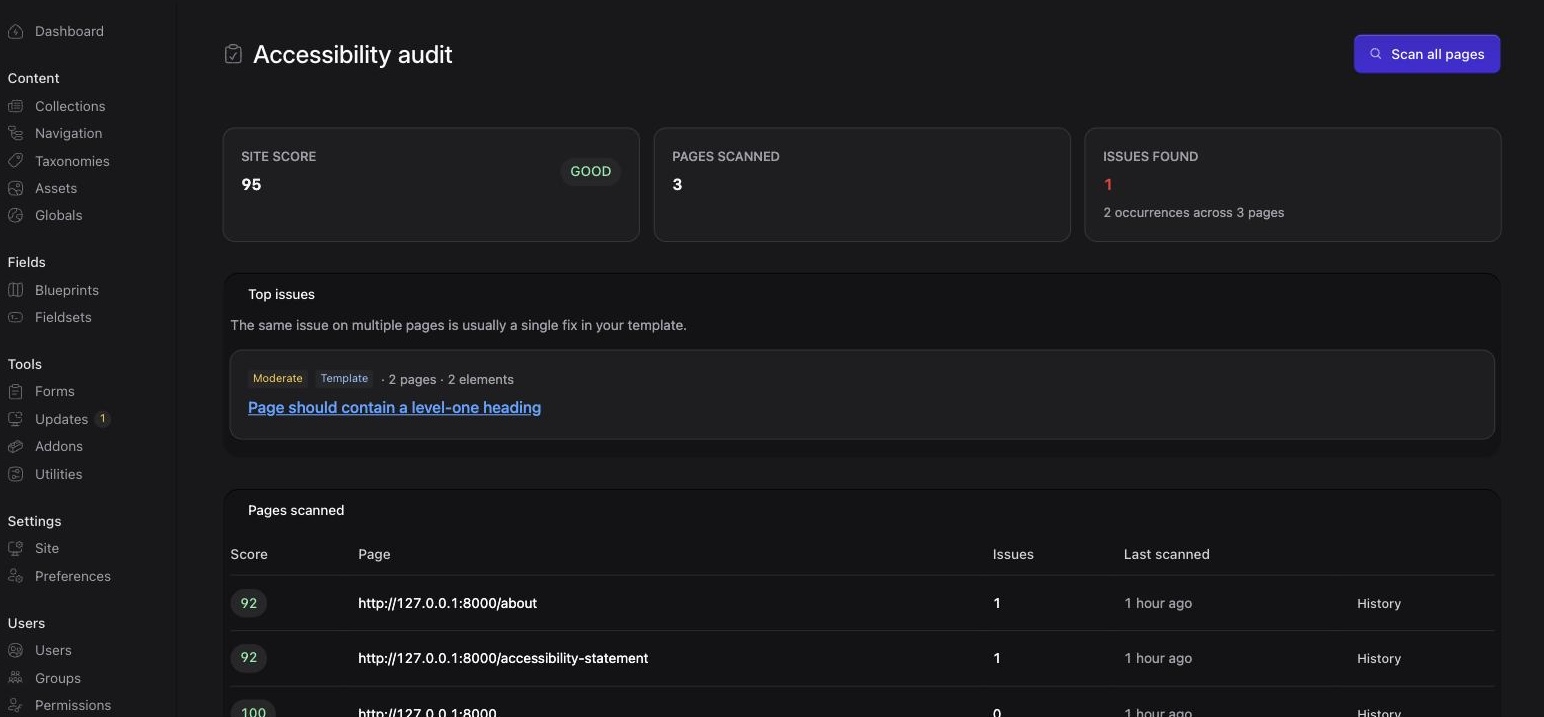The height and width of the screenshot is (717, 1544).
Task: Click the GOOD site score badge
Action: (591, 171)
